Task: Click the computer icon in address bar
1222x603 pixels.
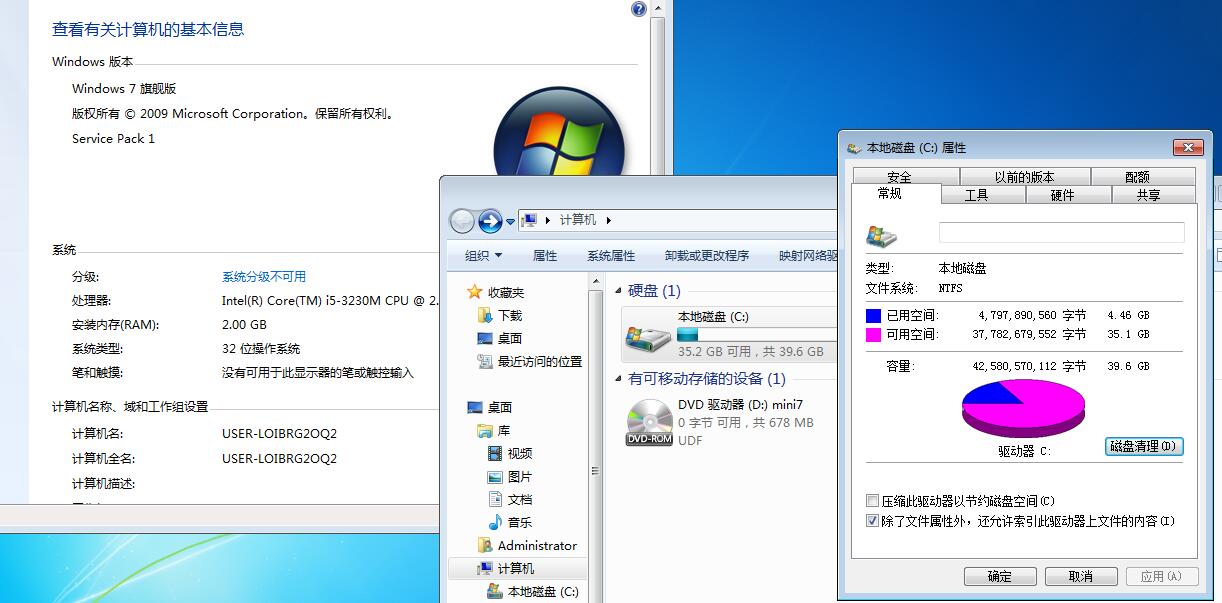Action: coord(530,220)
